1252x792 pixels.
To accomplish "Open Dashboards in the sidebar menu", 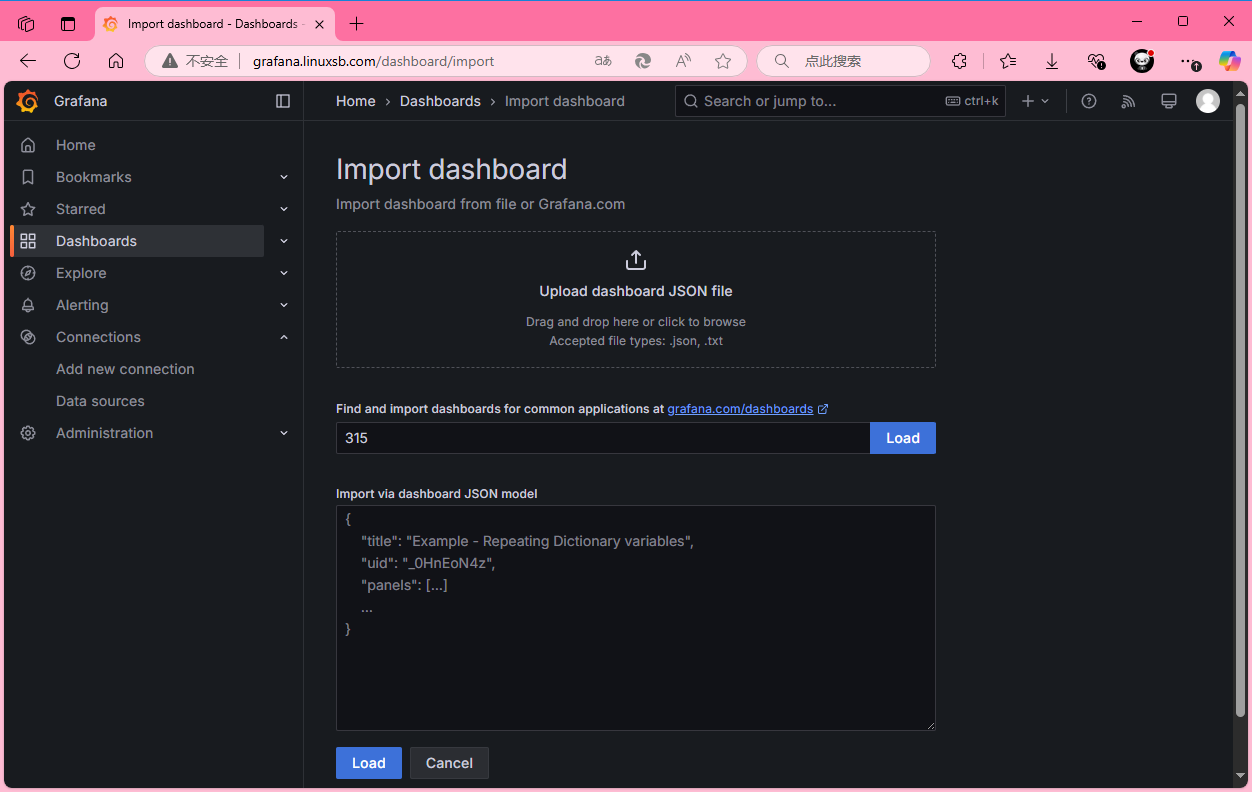I will [96, 241].
